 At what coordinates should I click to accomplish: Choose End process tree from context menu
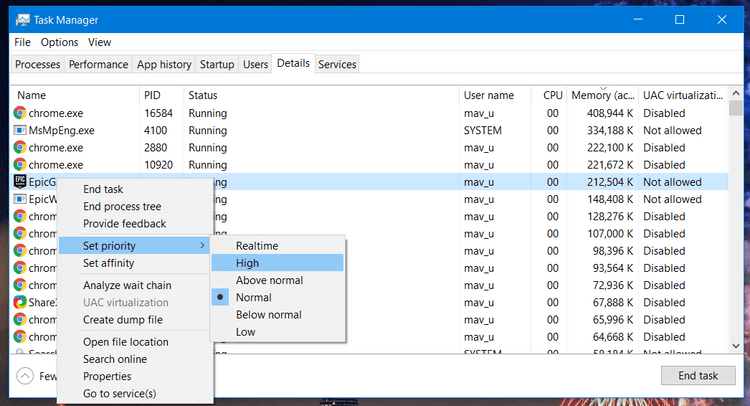[x=124, y=207]
